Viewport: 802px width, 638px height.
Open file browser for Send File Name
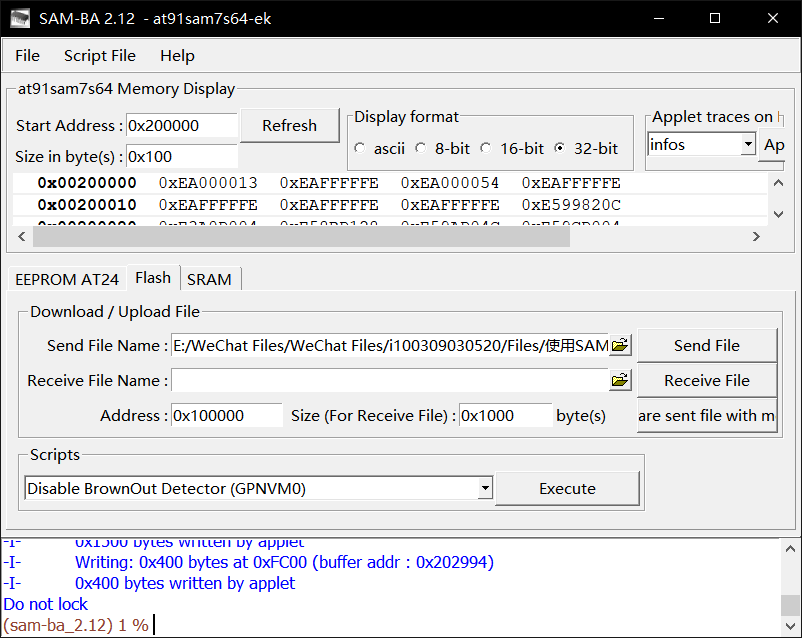[619, 344]
